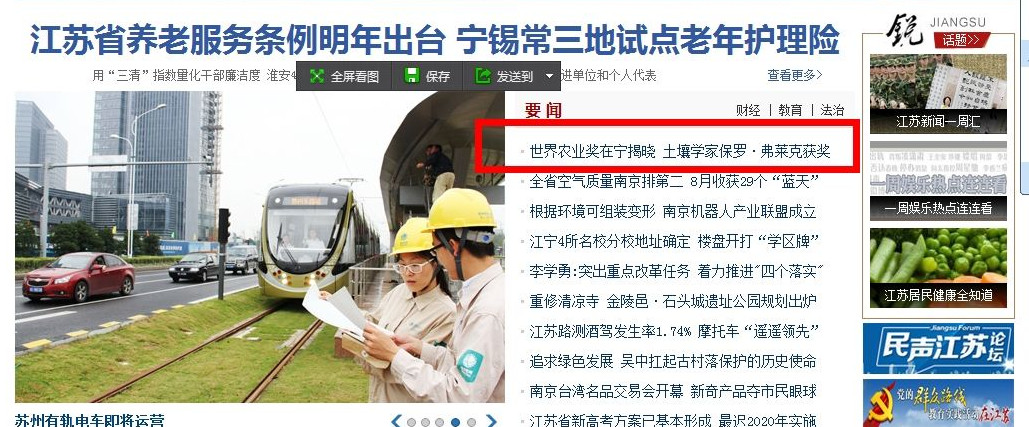Switch to the 财经 tab

point(748,110)
